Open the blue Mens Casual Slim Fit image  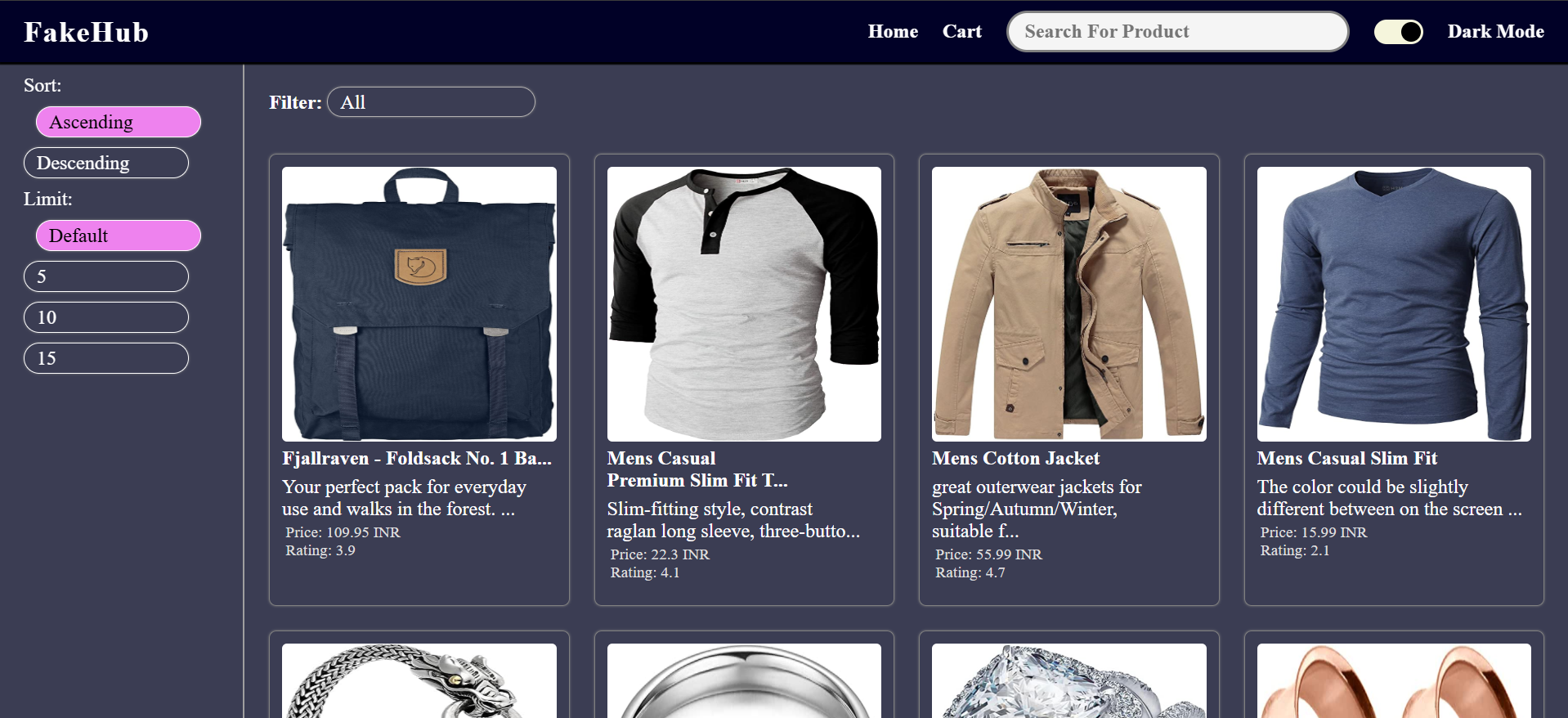[1394, 304]
